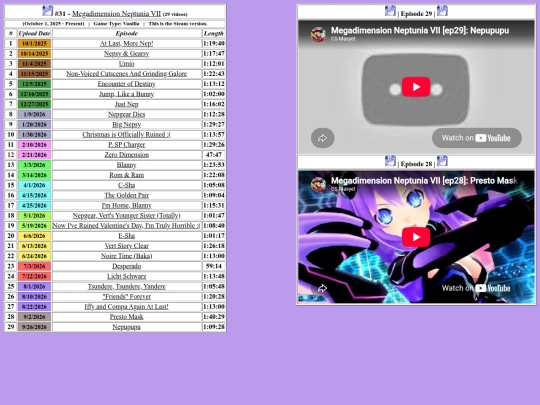
Task: Click the icon right of the Episode 28 label
Action: click(x=442, y=161)
